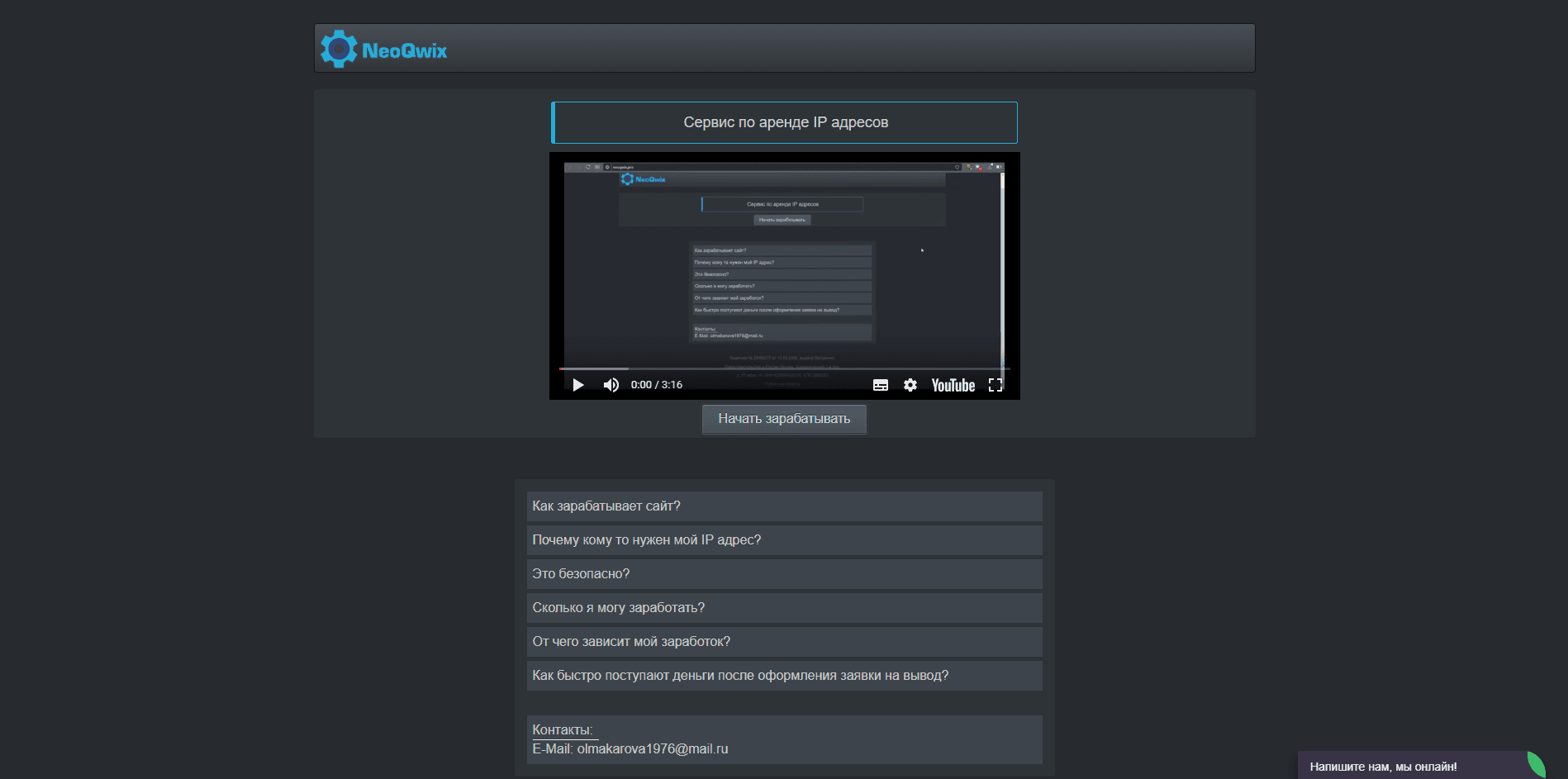Click the "Начать зарабатывать" button

[784, 419]
